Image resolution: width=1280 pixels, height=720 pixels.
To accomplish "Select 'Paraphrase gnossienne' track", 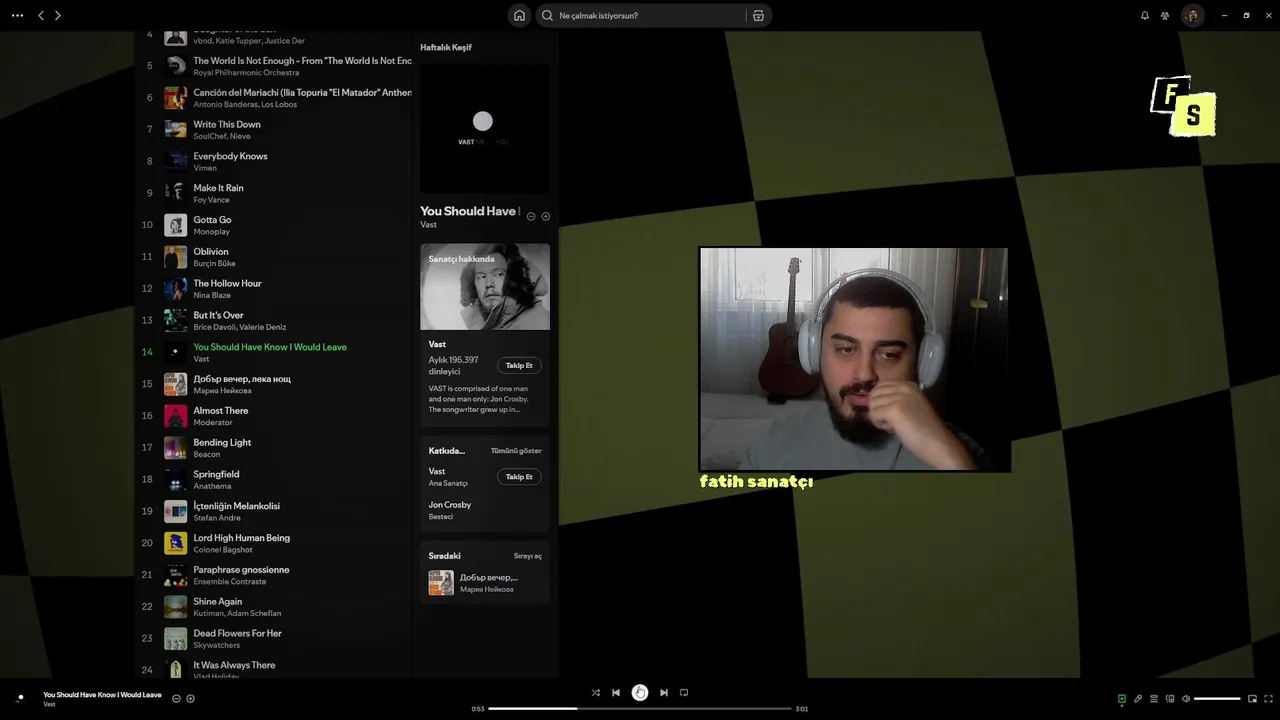I will 241,570.
